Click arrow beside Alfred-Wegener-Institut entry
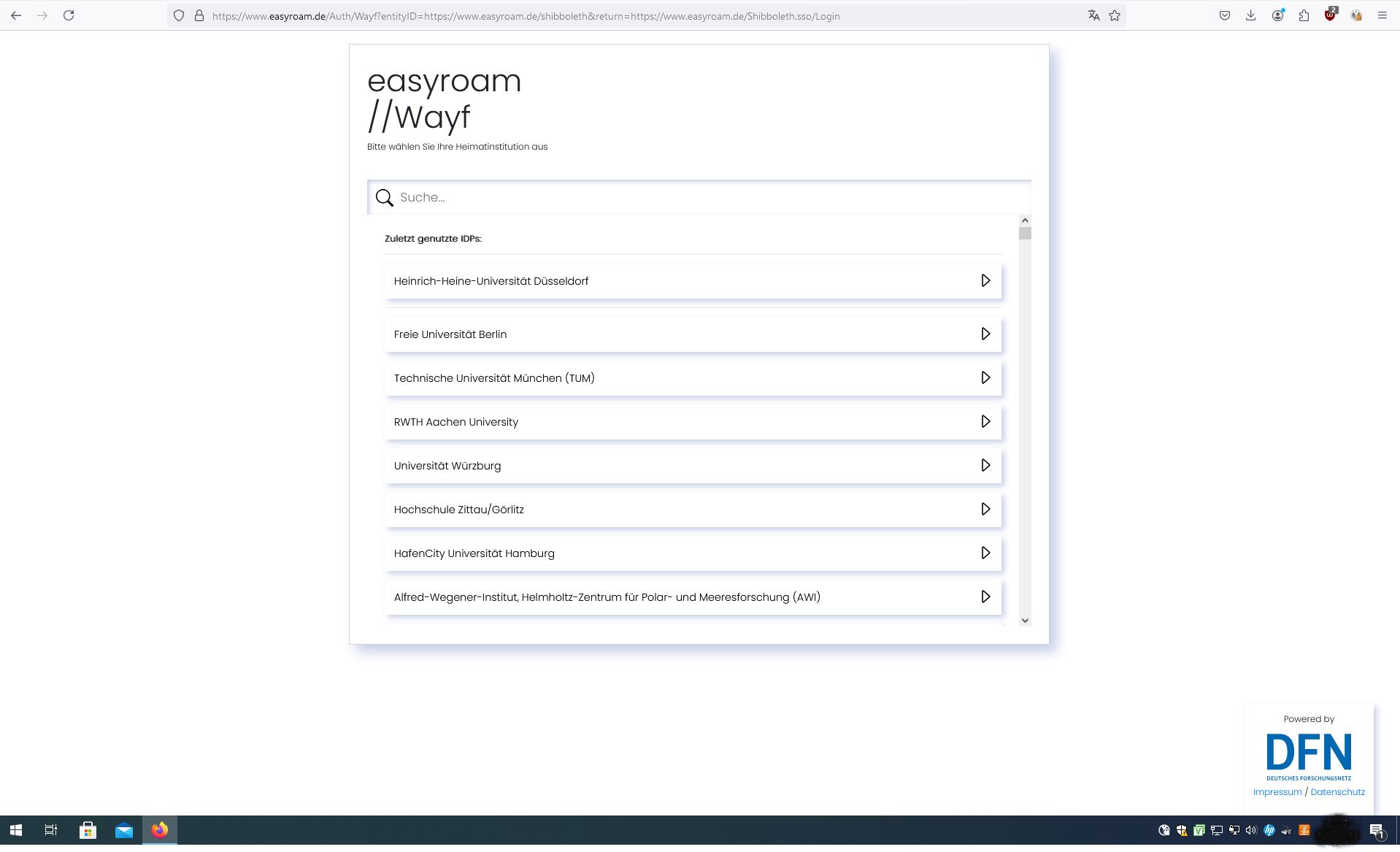The width and height of the screenshot is (1400, 852). coord(985,596)
